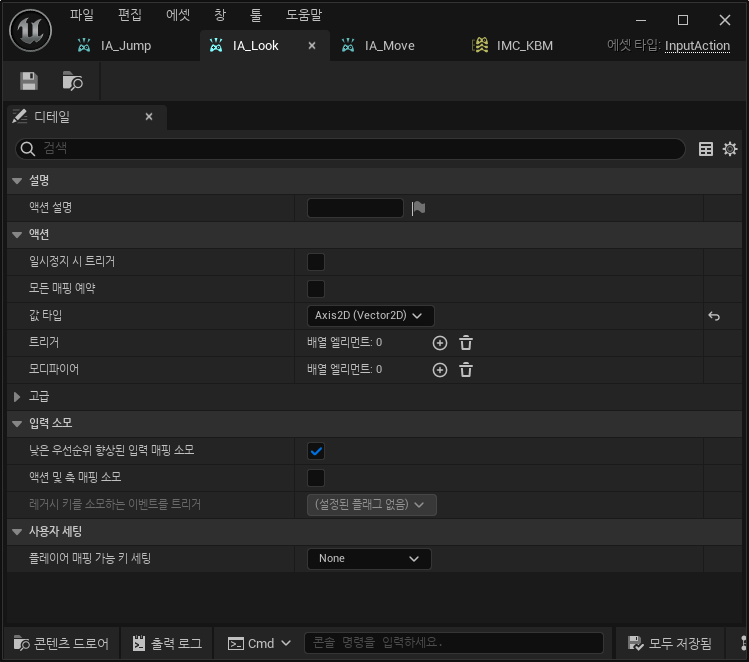Click the search magnifier icon in details
749x662 pixels.
tap(28, 149)
